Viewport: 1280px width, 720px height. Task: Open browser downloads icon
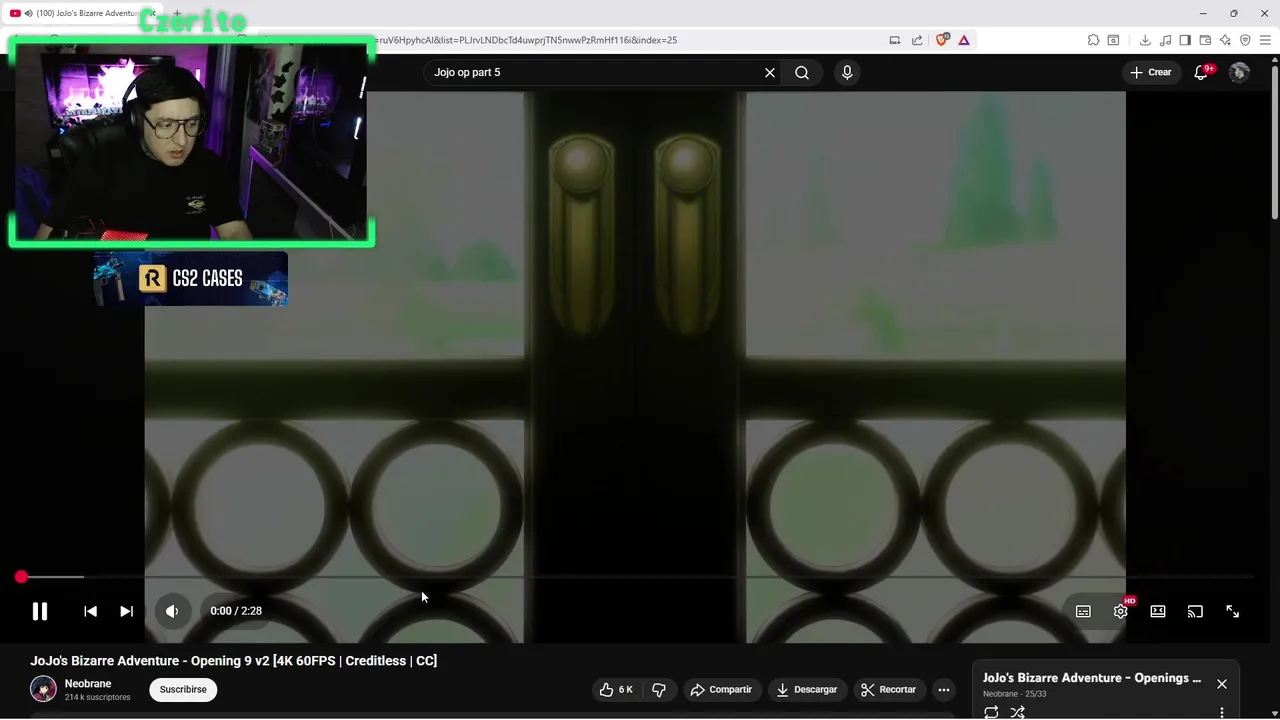(x=1145, y=40)
